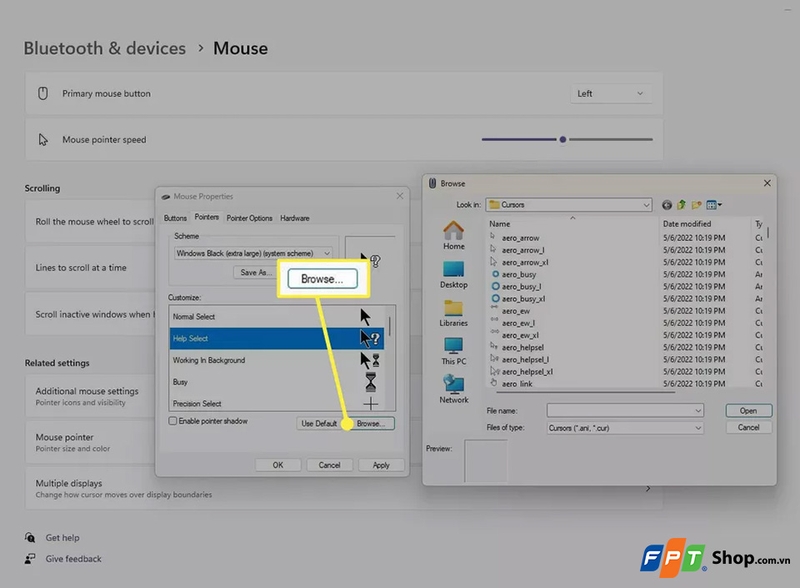Click the Browse file list horizontal scrollbar
Image resolution: width=800 pixels, height=588 pixels.
(586, 393)
